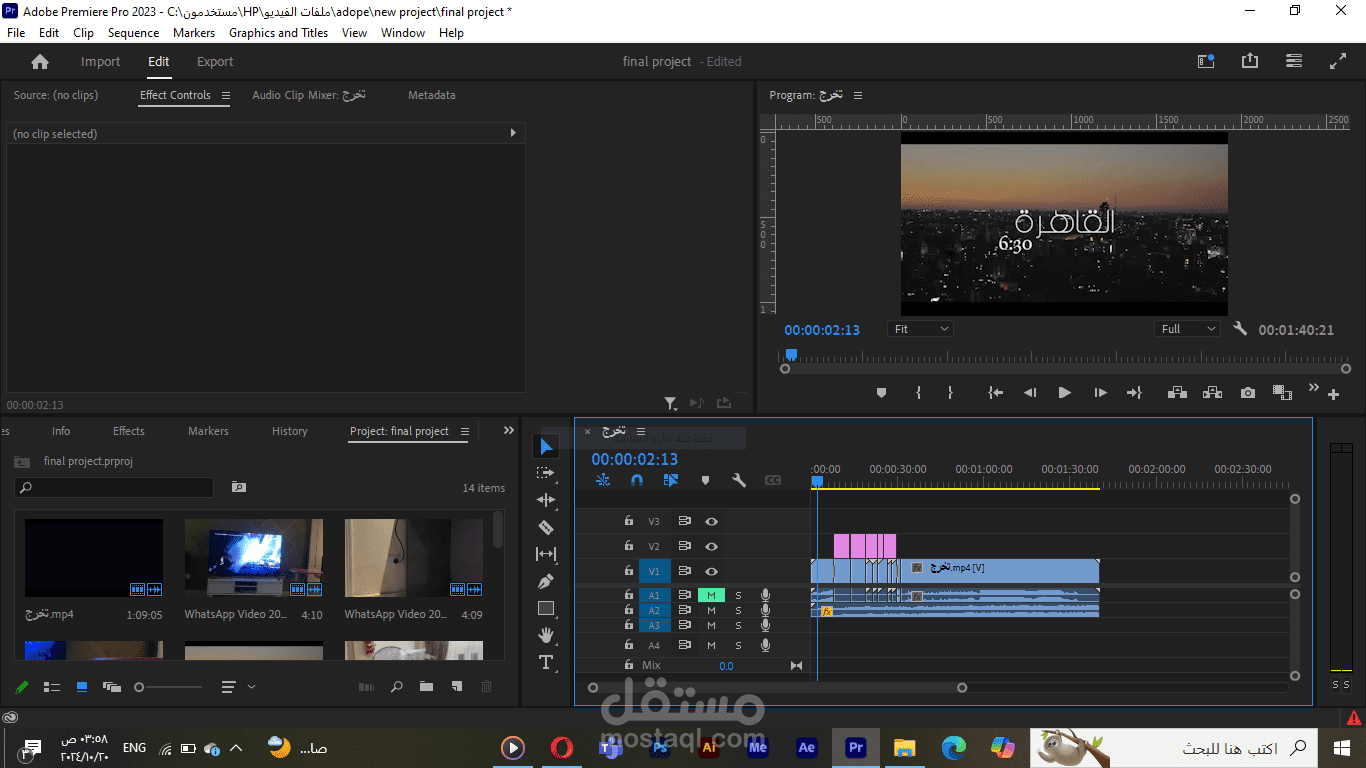The height and width of the screenshot is (768, 1366).
Task: Switch Project panel to list view
Action: click(52, 687)
